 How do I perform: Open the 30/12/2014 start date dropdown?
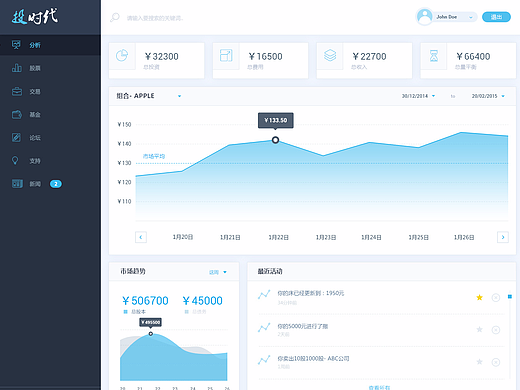click(x=433, y=96)
